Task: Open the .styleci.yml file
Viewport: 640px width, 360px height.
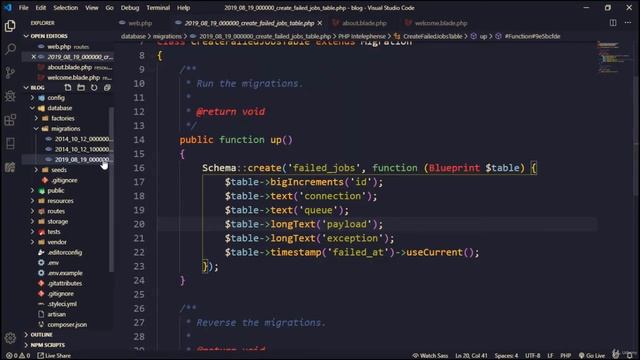Action: [x=62, y=304]
